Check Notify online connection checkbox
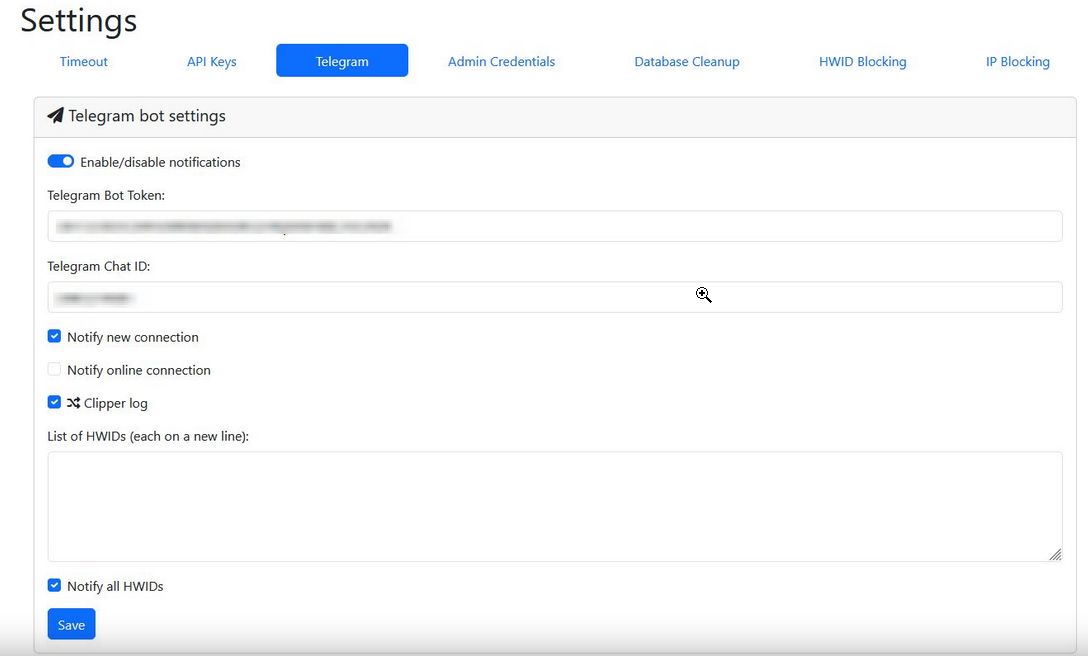The width and height of the screenshot is (1088, 656). (54, 369)
